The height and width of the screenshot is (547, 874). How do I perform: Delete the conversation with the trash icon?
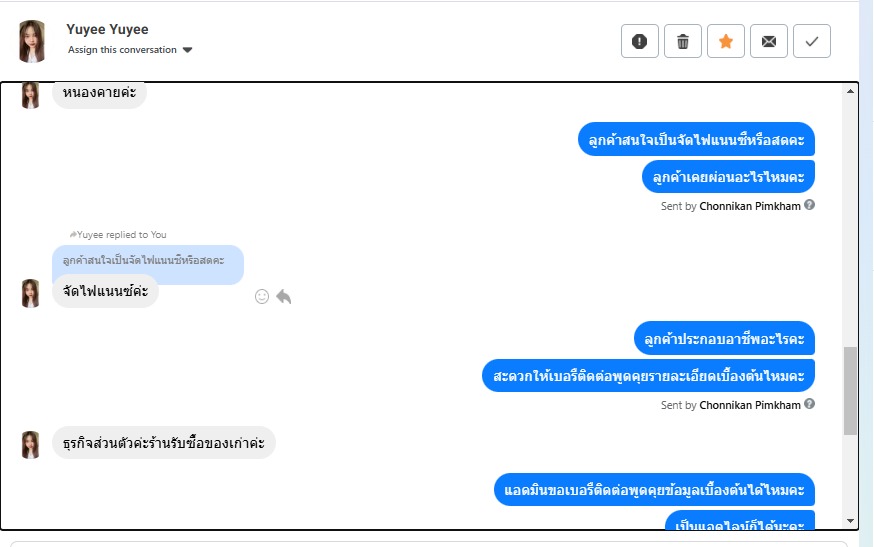click(683, 41)
